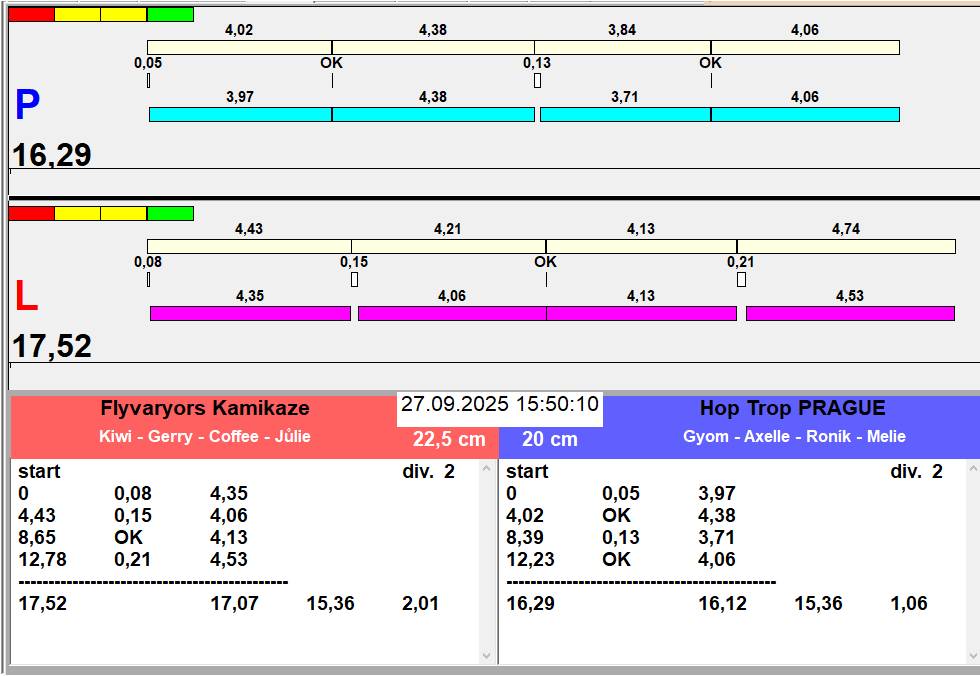The height and width of the screenshot is (676, 980).
Task: Click the 22,5 cm jump height label
Action: (x=449, y=439)
